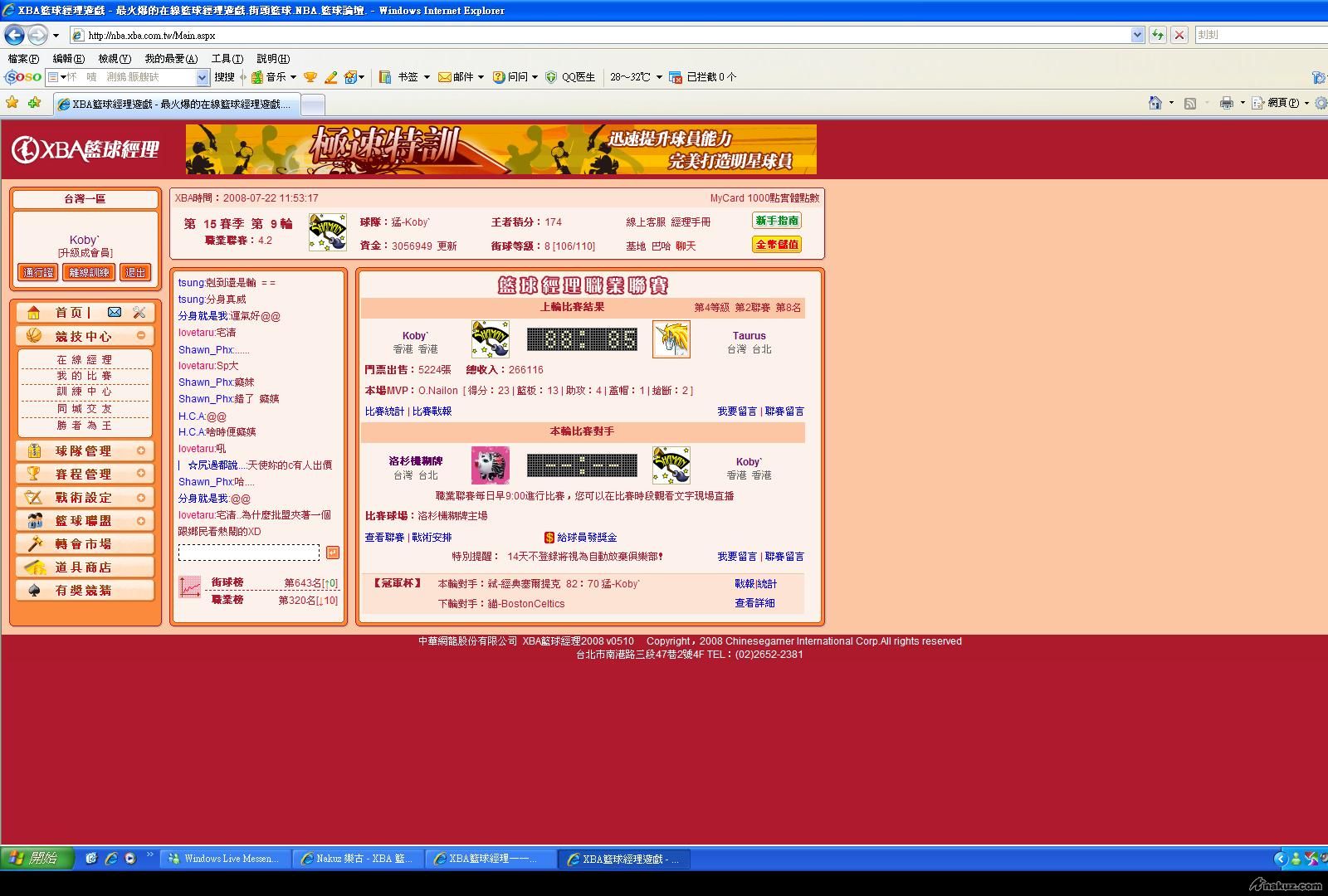
Task: Open the 书签 bookmarks dropdown
Action: 427,77
